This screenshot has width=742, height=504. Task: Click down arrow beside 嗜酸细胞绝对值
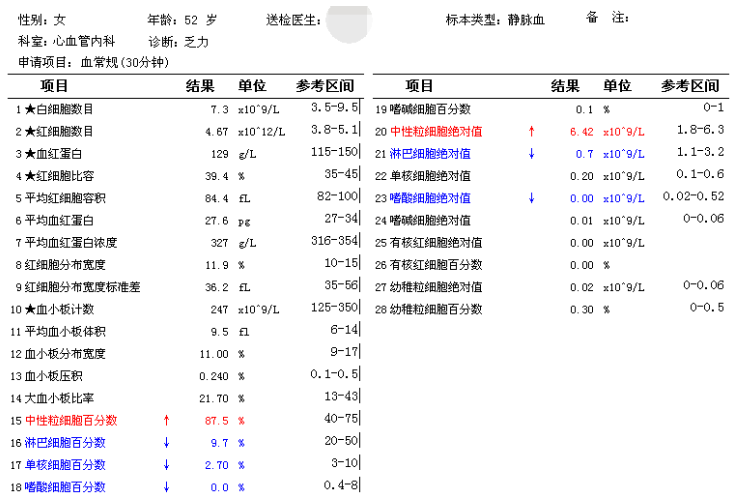(531, 197)
